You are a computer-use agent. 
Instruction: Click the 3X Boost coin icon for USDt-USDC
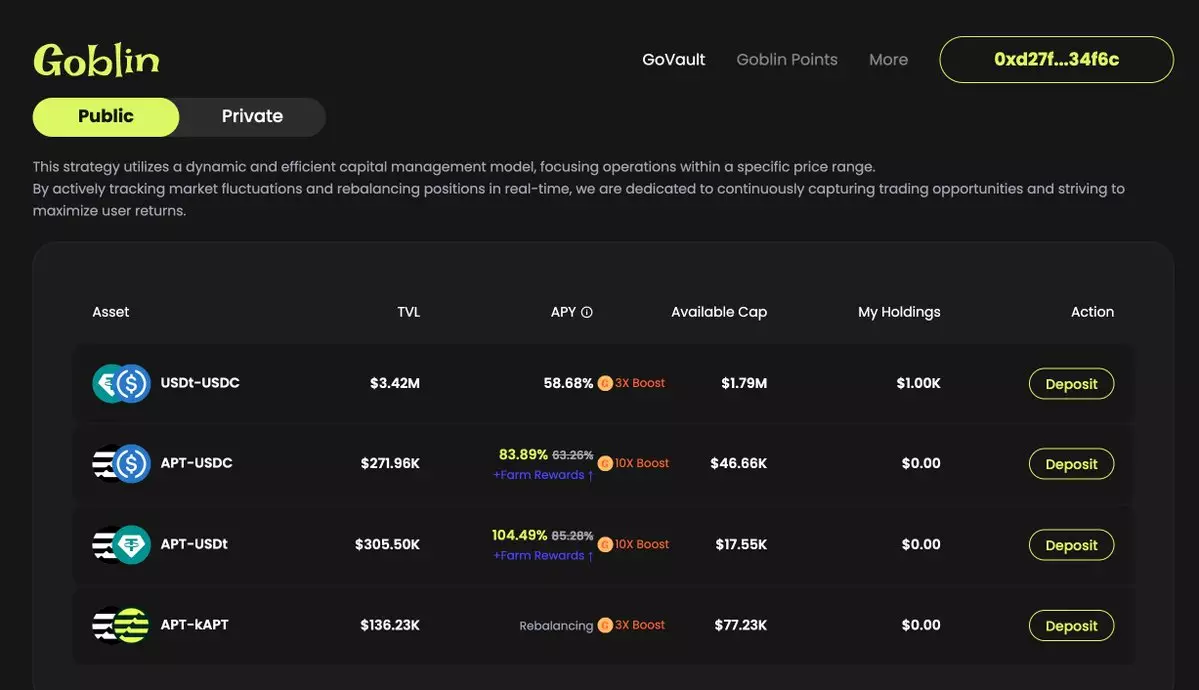point(605,383)
